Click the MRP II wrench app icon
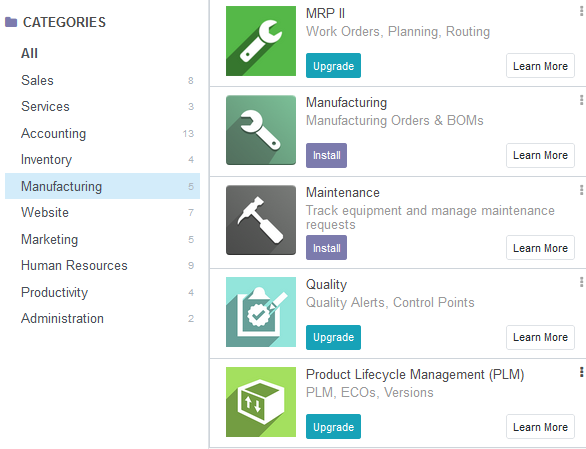Viewport: 586px width, 449px height. (261, 41)
